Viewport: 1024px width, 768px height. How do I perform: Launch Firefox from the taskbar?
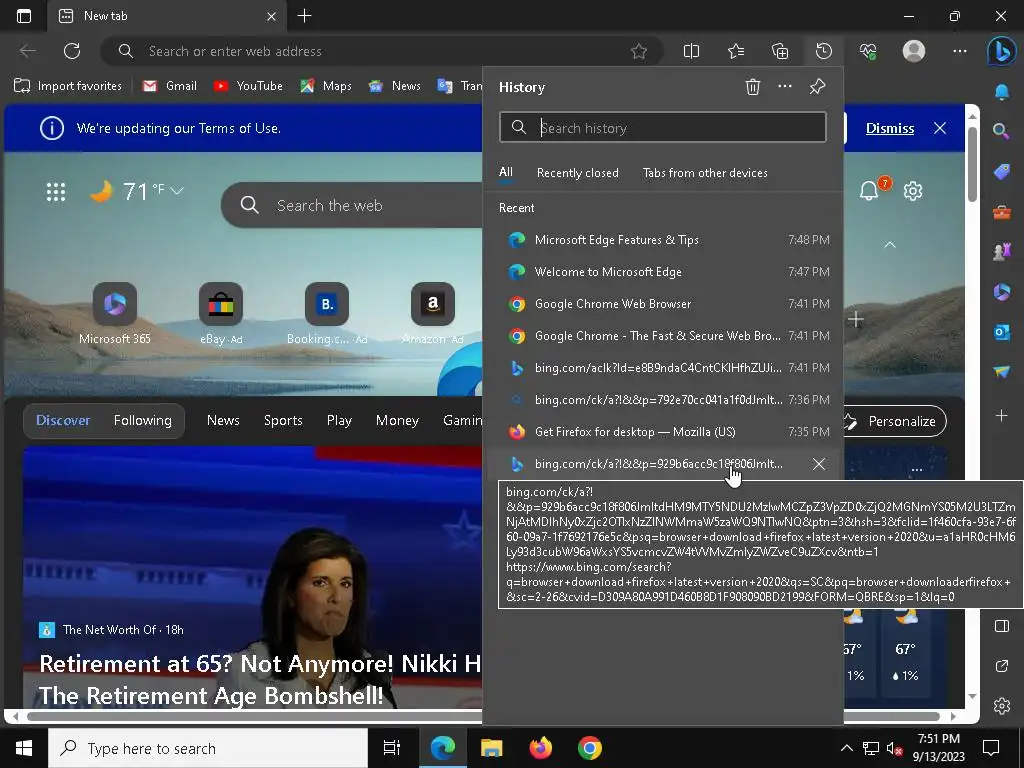coord(541,748)
